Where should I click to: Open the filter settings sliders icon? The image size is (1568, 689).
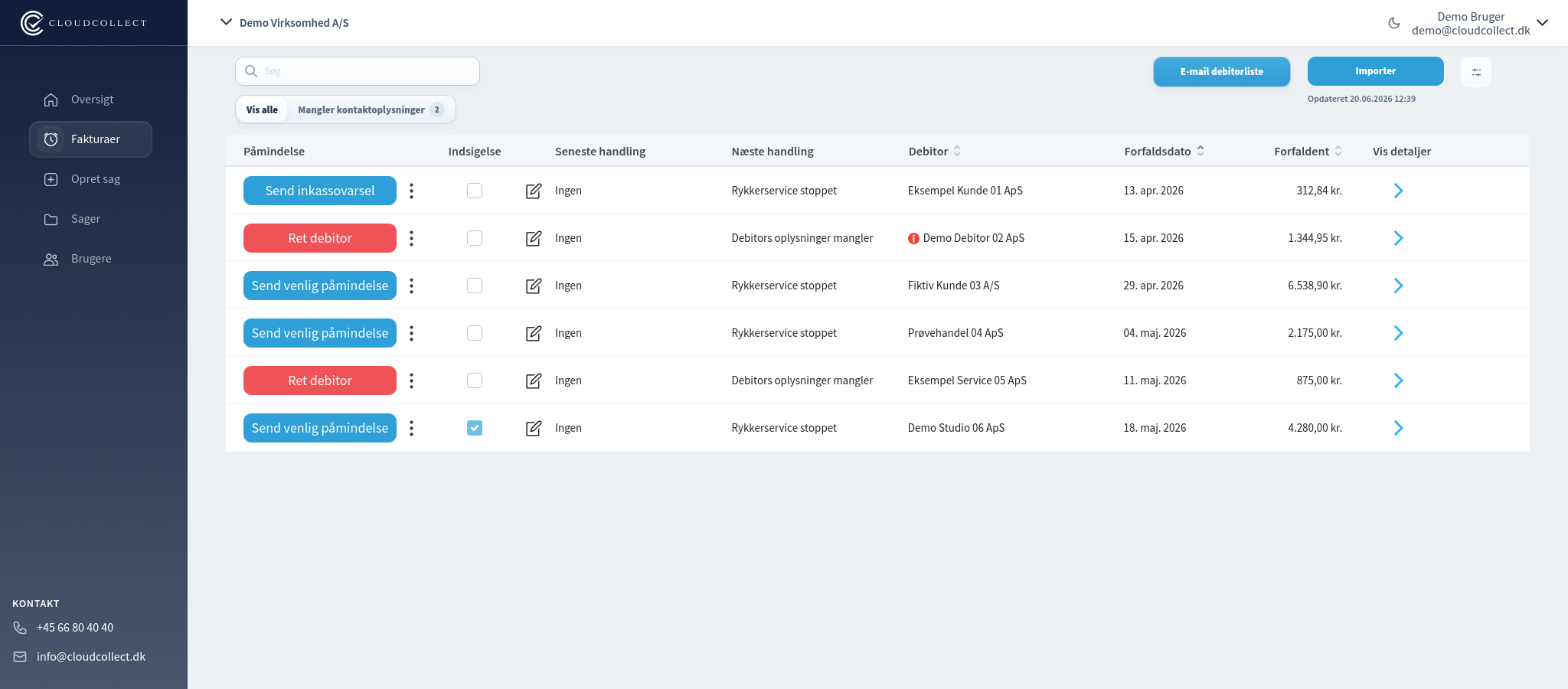pos(1476,72)
